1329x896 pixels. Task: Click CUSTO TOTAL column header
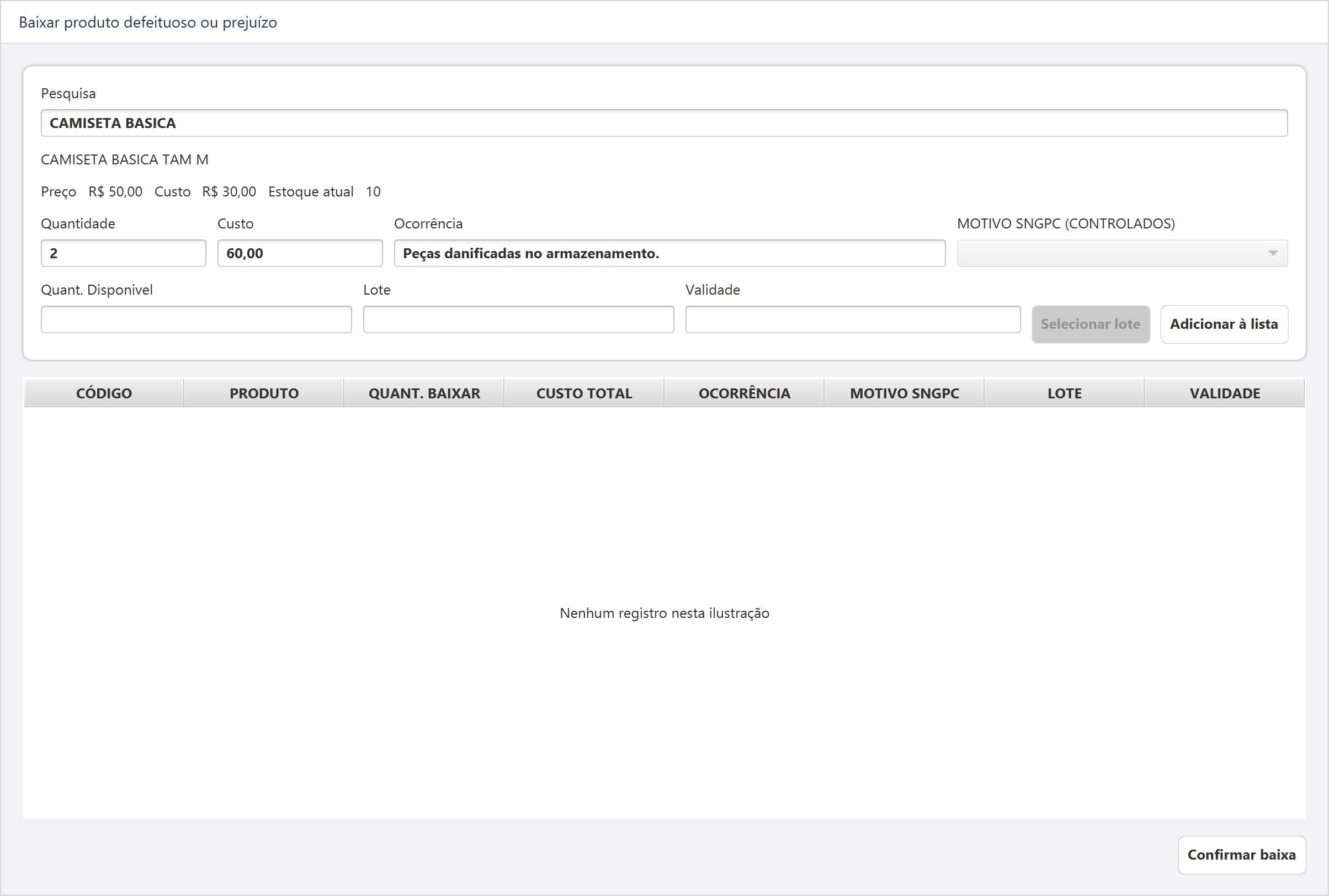pyautogui.click(x=584, y=393)
